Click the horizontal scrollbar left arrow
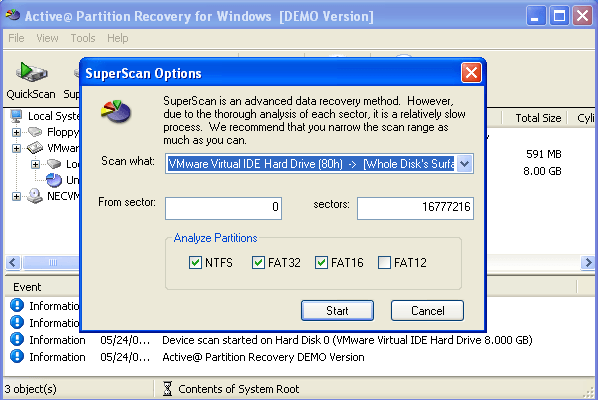 coord(13,262)
